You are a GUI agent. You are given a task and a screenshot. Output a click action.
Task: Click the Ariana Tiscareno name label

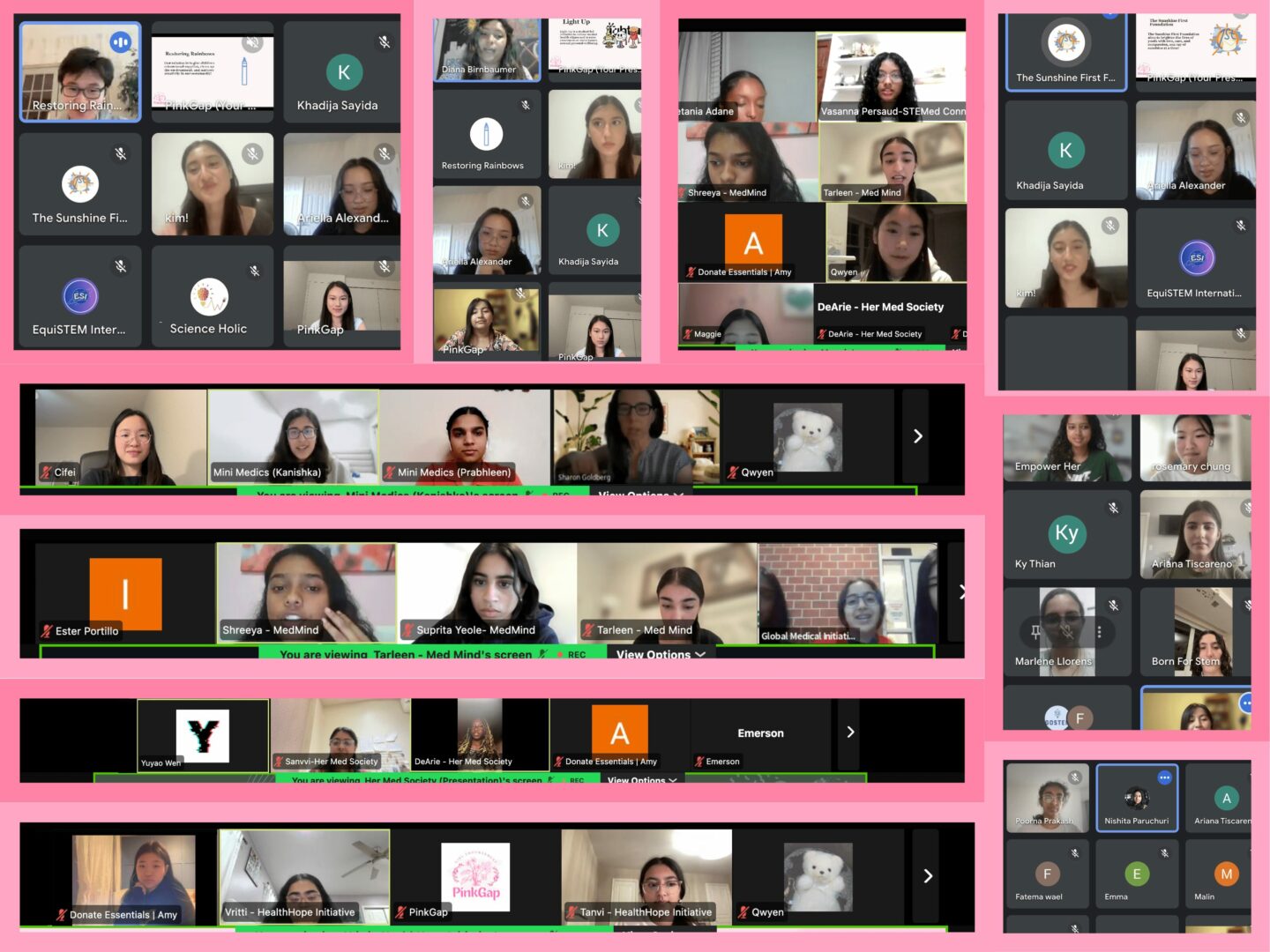pyautogui.click(x=1192, y=563)
